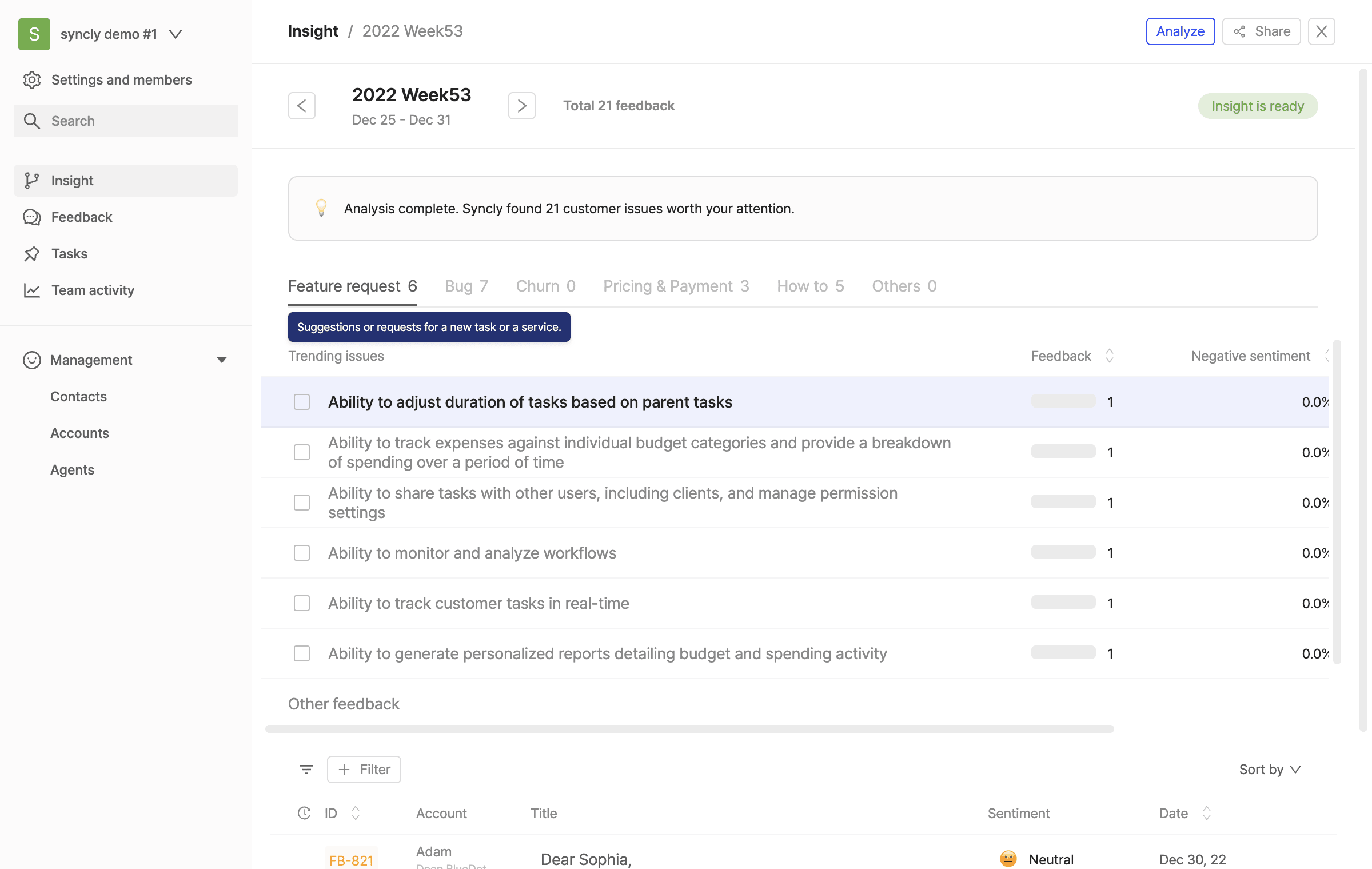This screenshot has width=1372, height=869.
Task: Switch to the Bug 7 tab
Action: tap(466, 285)
